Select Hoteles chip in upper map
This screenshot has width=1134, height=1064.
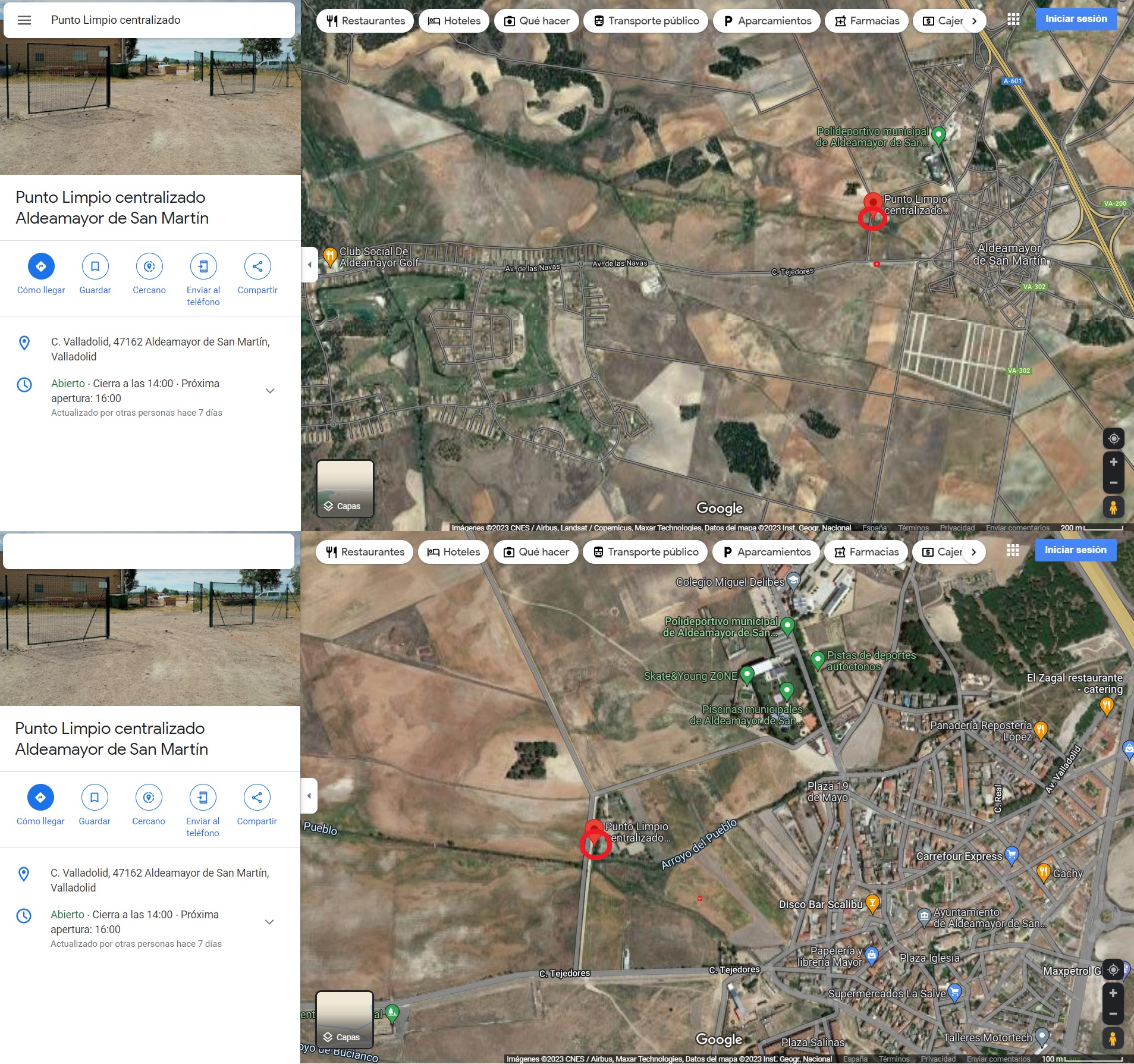click(454, 21)
